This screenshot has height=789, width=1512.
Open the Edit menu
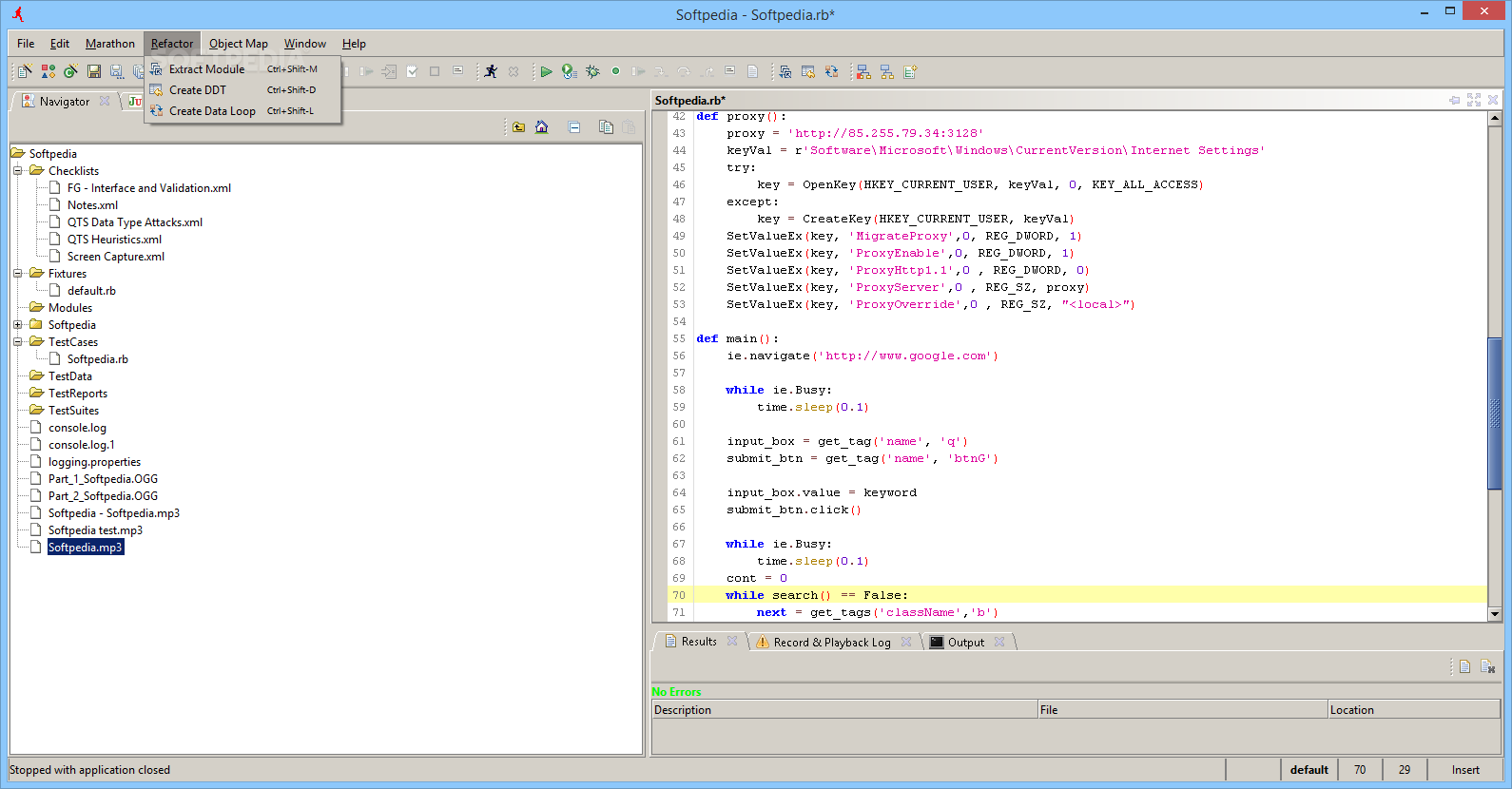(x=60, y=44)
